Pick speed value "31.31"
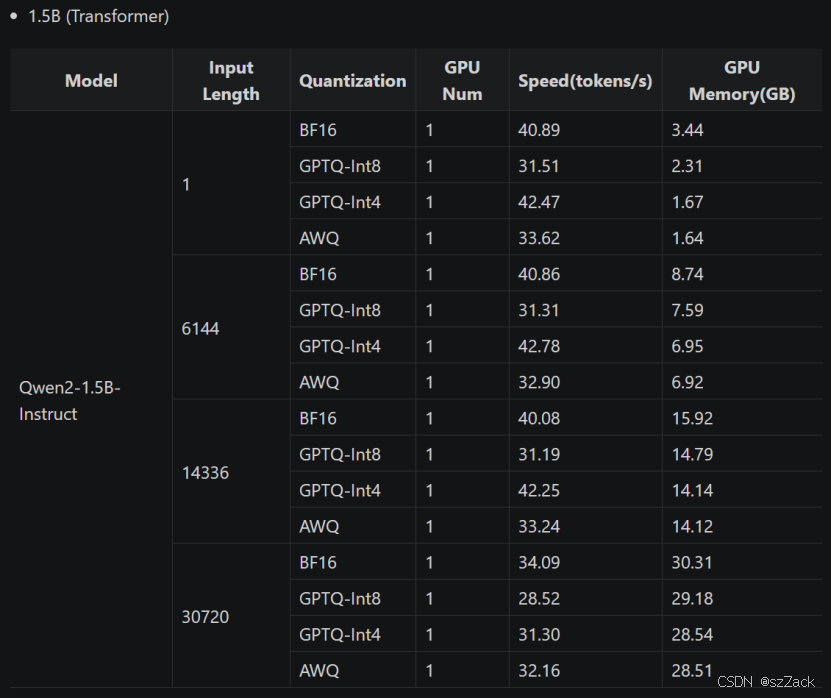The height and width of the screenshot is (698, 831). pyautogui.click(x=539, y=310)
